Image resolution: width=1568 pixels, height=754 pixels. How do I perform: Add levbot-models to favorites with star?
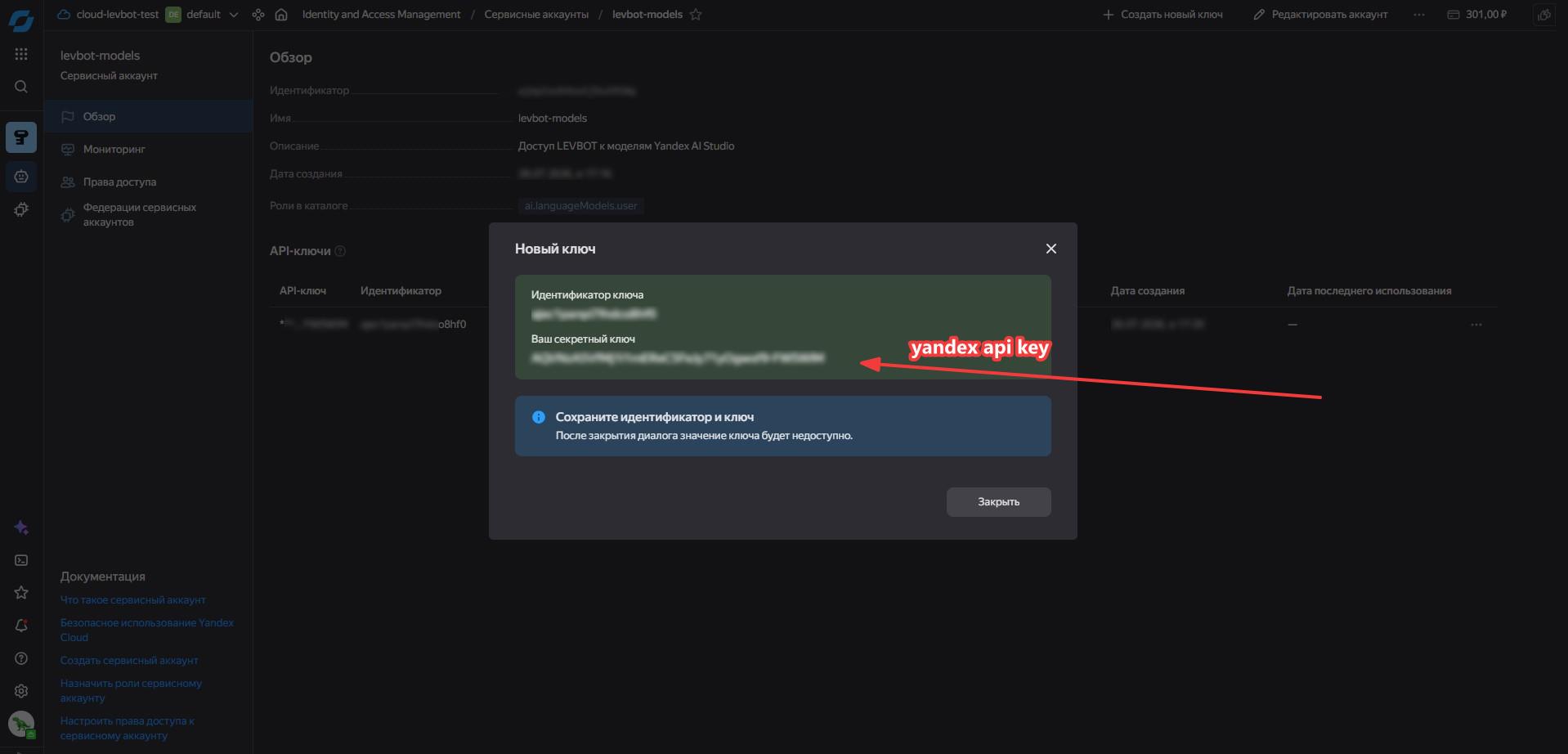pyautogui.click(x=696, y=15)
